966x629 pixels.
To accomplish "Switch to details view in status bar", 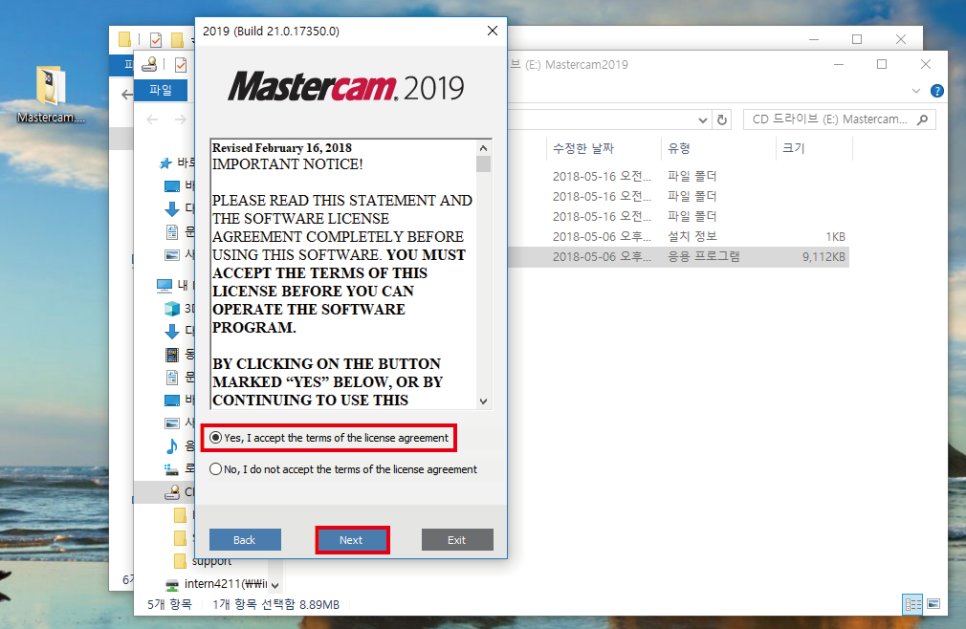I will coord(912,604).
